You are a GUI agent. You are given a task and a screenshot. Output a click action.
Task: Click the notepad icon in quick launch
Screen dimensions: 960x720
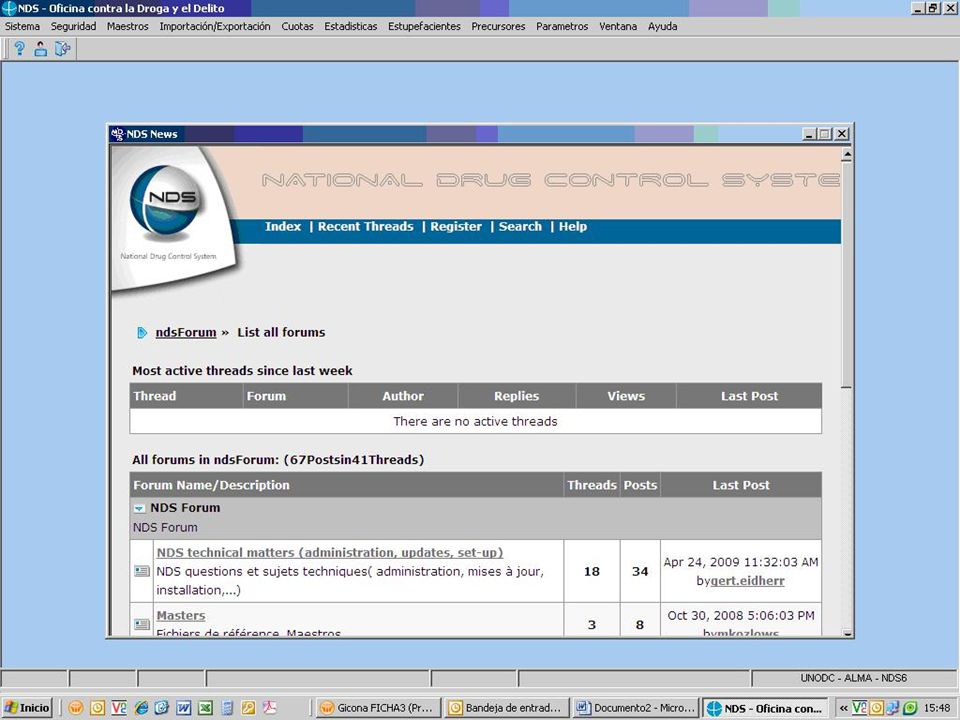coord(227,708)
